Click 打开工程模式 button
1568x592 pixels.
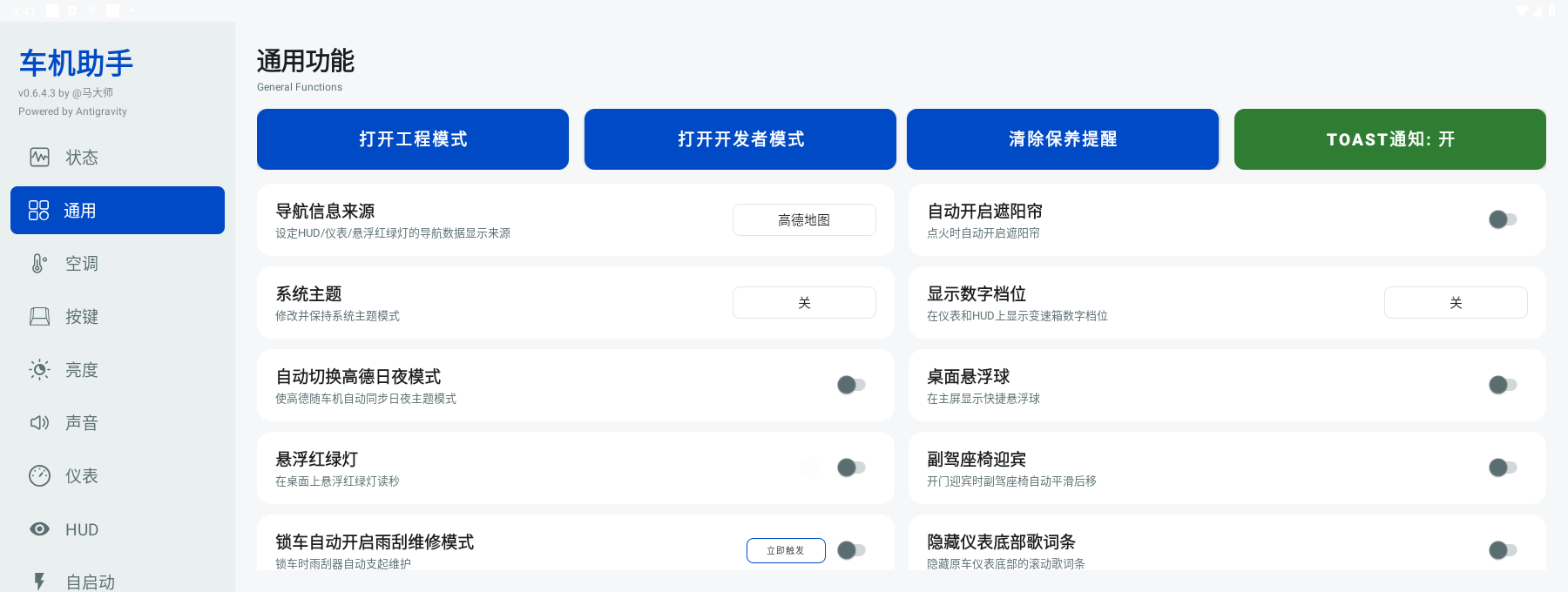point(413,139)
